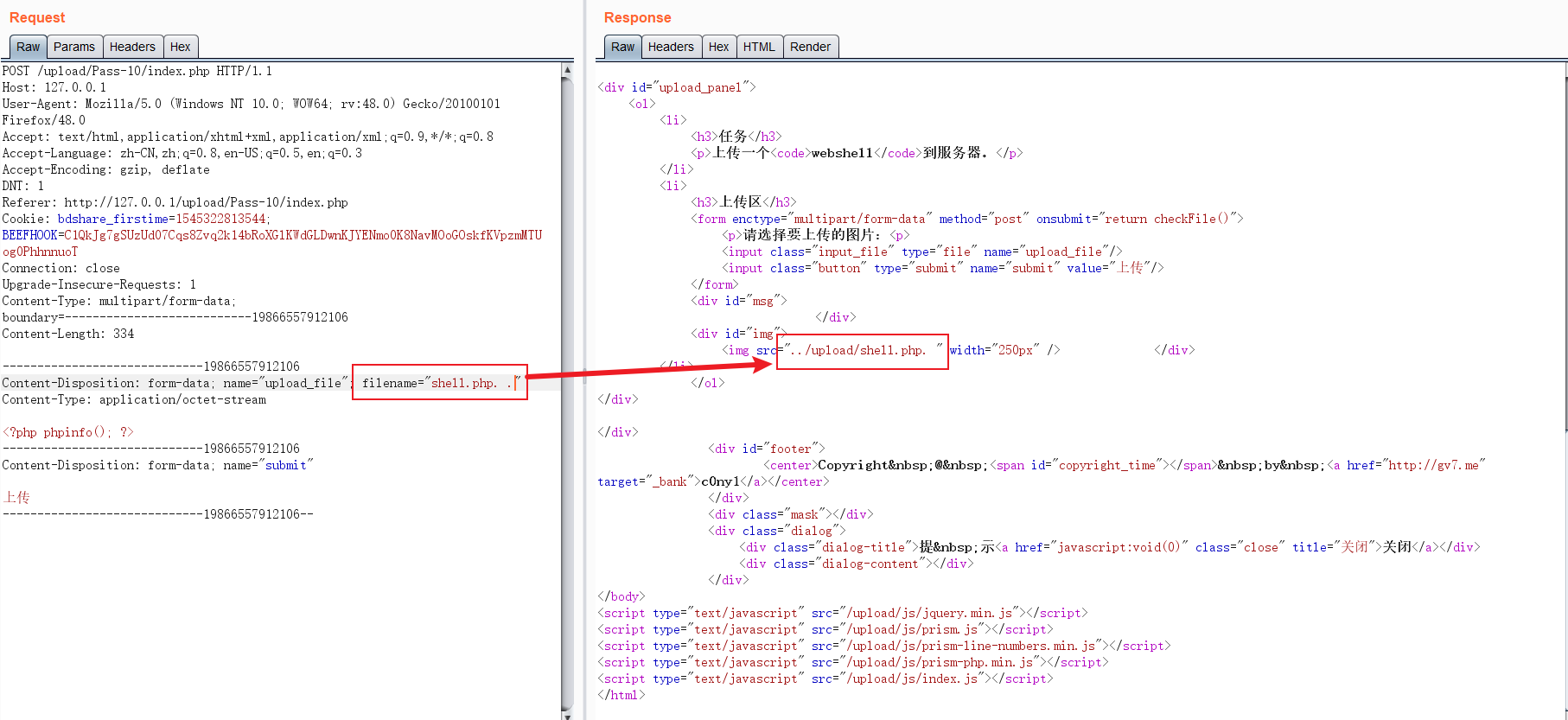Click the Request panel title

coord(37,17)
